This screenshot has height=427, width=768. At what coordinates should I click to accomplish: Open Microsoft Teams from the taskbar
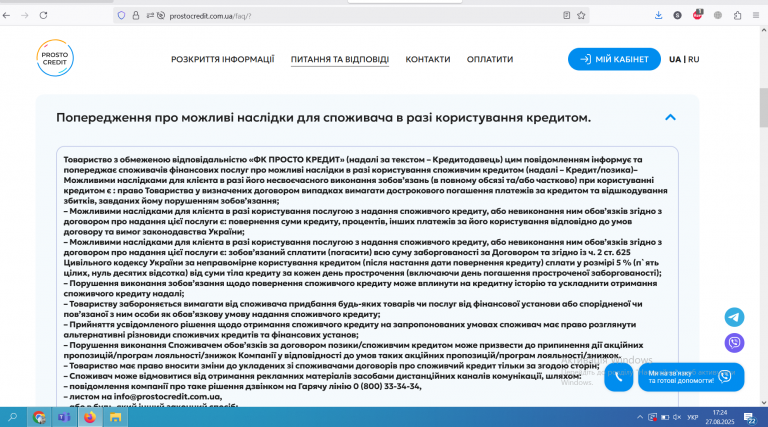point(64,417)
